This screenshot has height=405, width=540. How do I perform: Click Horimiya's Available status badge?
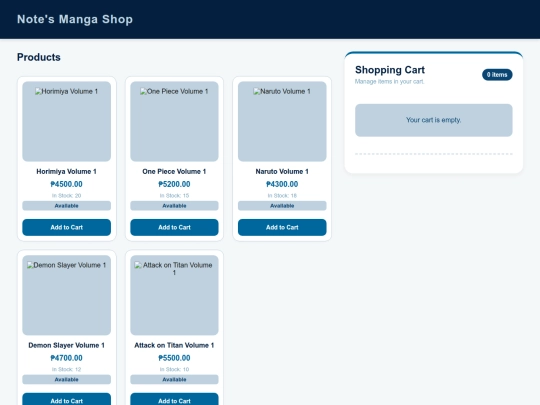66,206
